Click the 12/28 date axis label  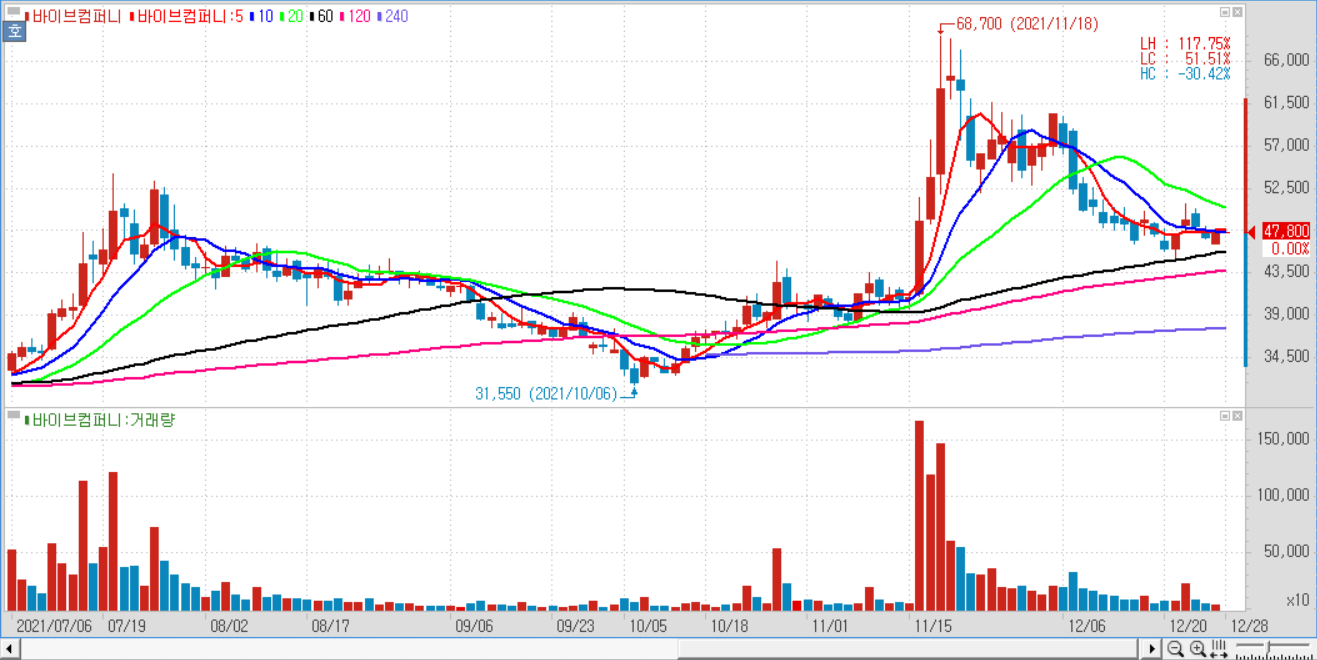click(1249, 625)
